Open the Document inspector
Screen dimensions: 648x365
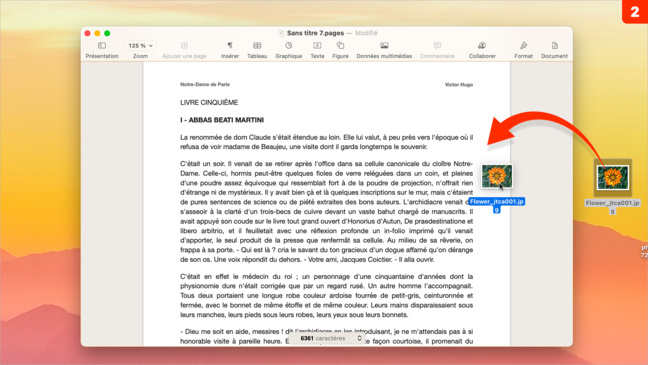point(554,50)
